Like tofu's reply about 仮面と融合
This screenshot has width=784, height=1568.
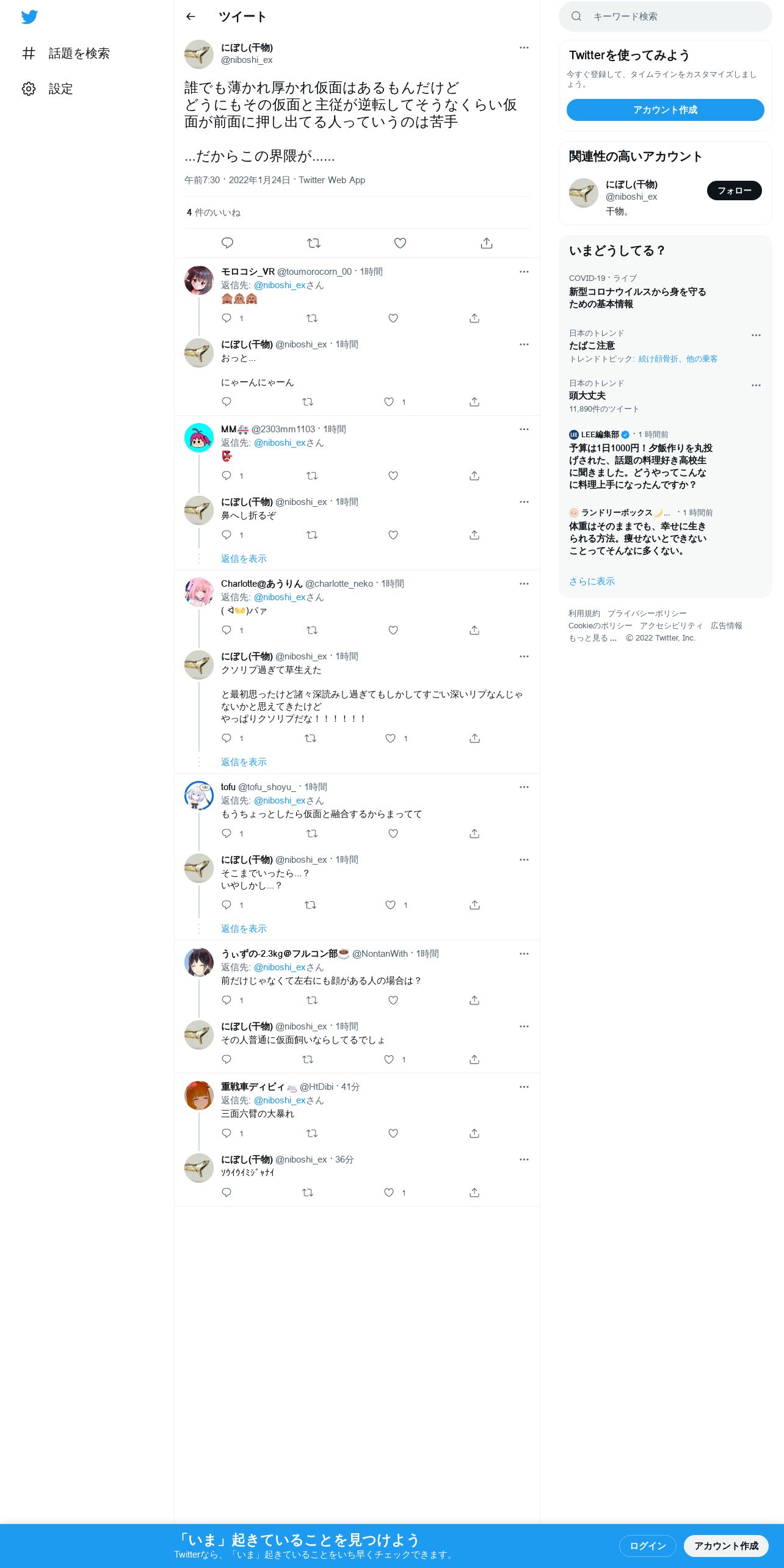coord(393,833)
